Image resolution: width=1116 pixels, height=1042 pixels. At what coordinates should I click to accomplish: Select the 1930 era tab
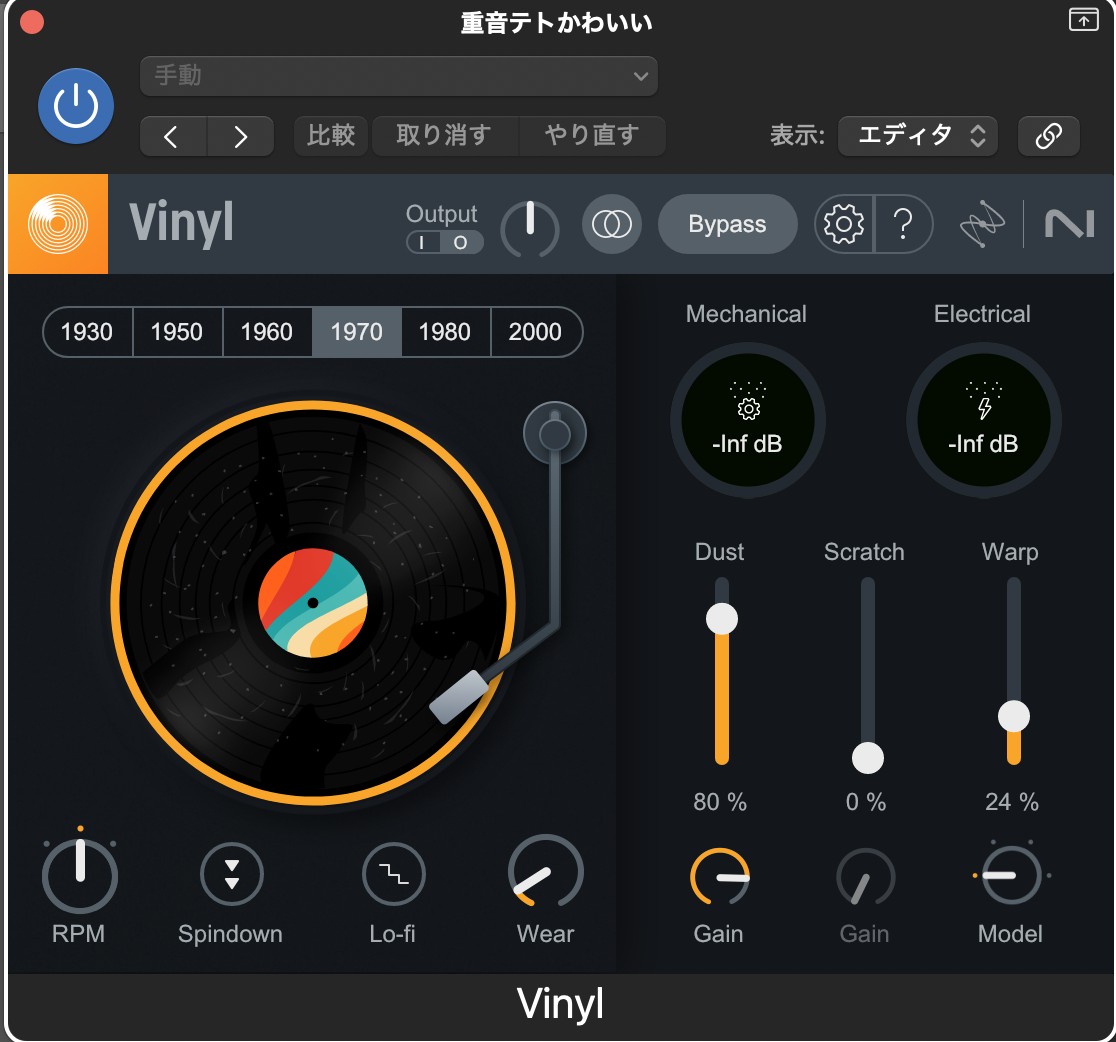click(88, 332)
